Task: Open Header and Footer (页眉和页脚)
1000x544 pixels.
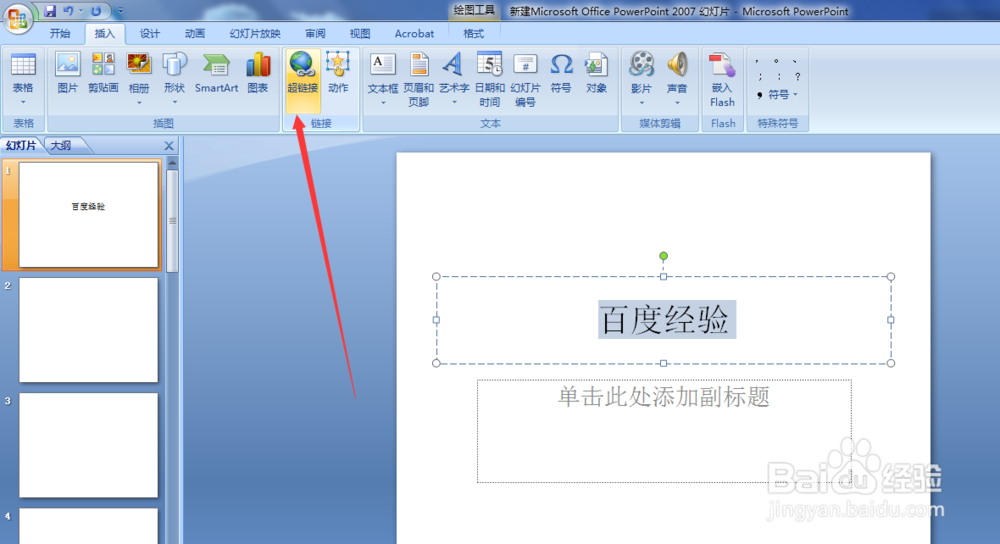Action: coord(418,80)
